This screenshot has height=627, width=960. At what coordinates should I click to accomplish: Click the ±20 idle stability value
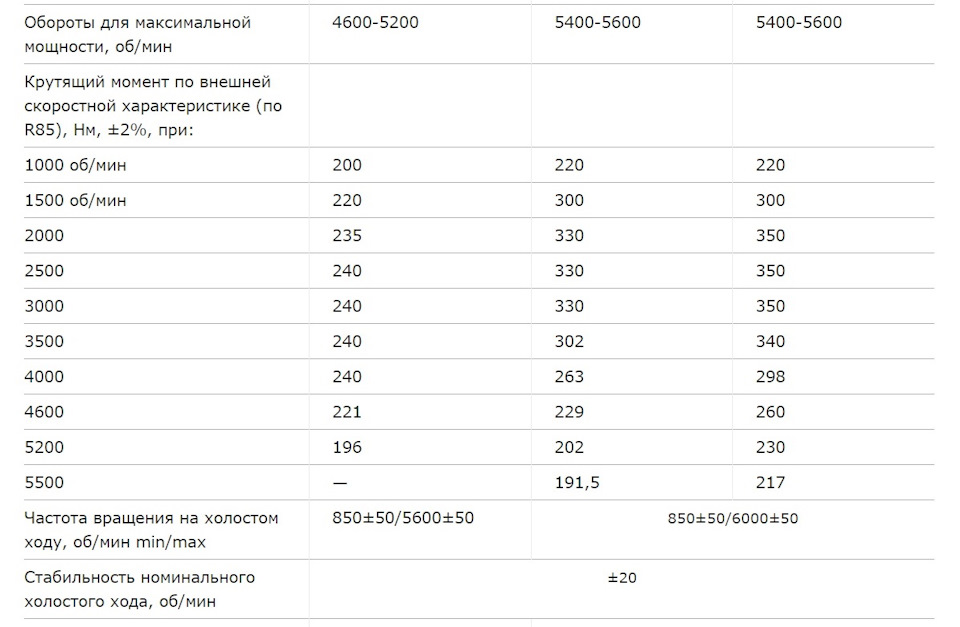(621, 577)
